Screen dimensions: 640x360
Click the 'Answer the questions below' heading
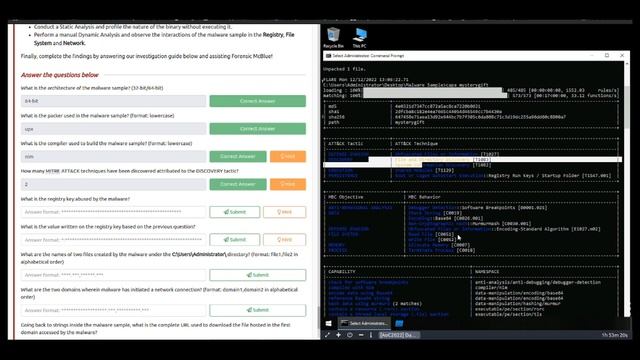pyautogui.click(x=60, y=75)
